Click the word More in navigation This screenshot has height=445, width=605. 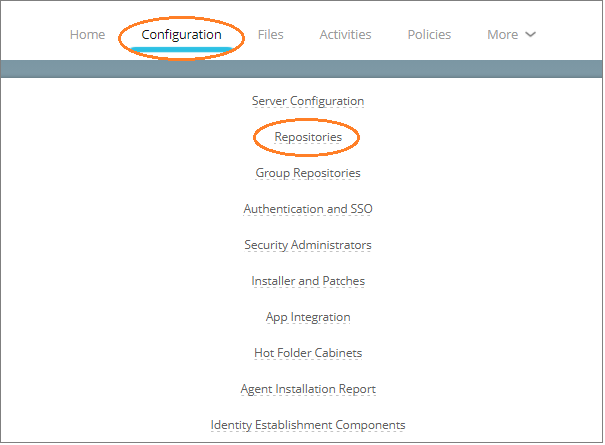point(502,35)
